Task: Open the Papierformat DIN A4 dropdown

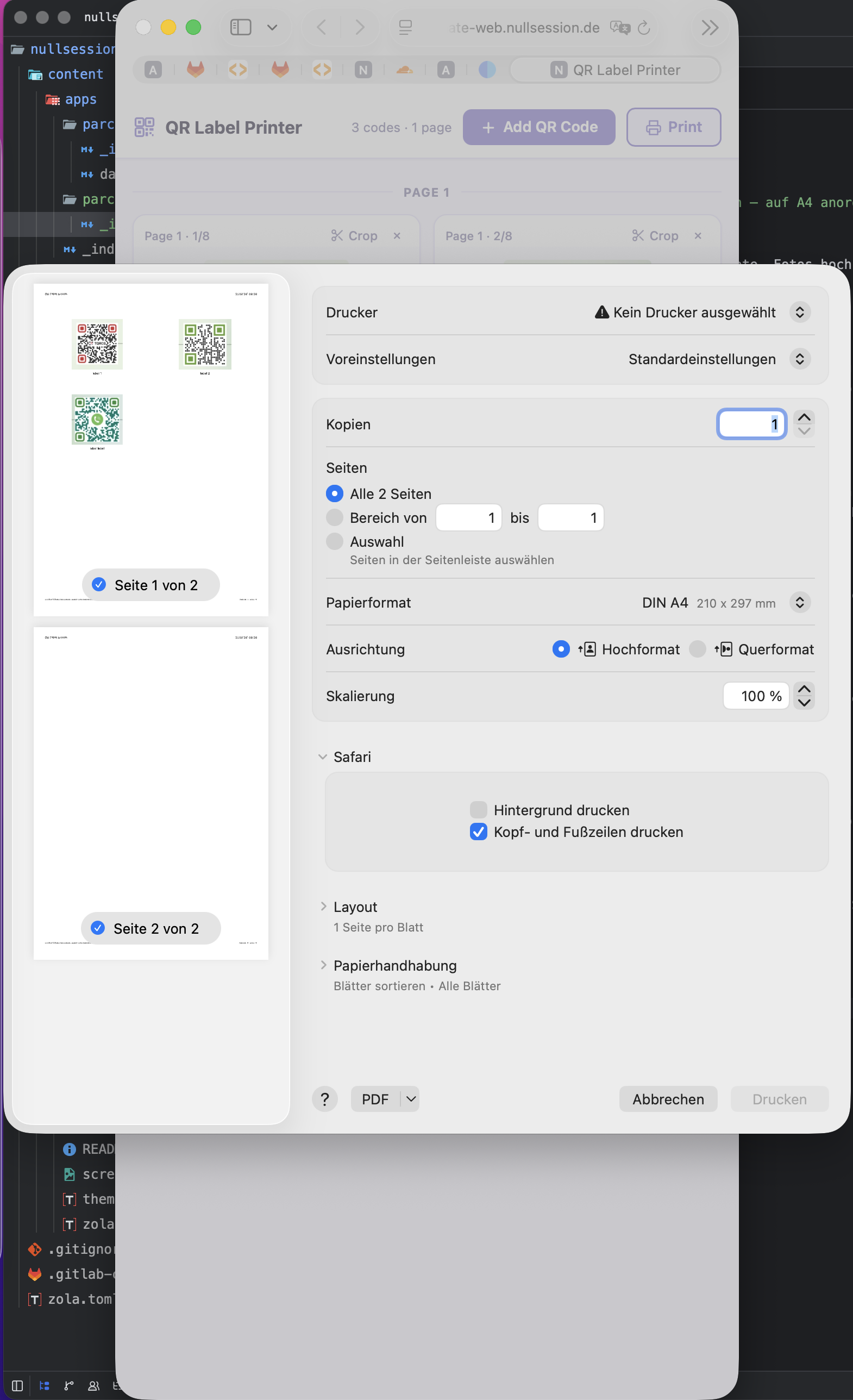Action: (799, 602)
